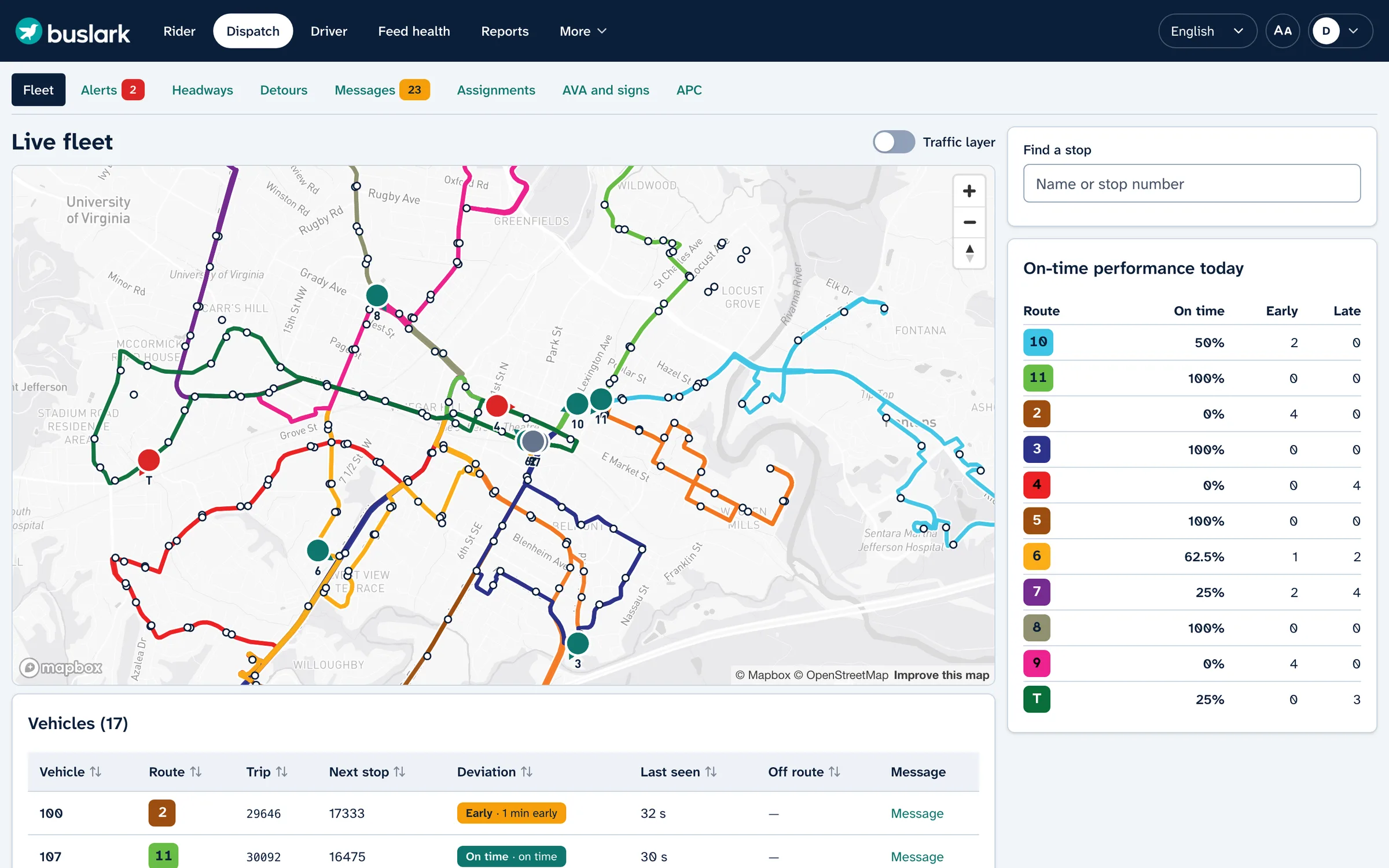1389x868 pixels.
Task: Click the On time status pill
Action: coord(511,856)
